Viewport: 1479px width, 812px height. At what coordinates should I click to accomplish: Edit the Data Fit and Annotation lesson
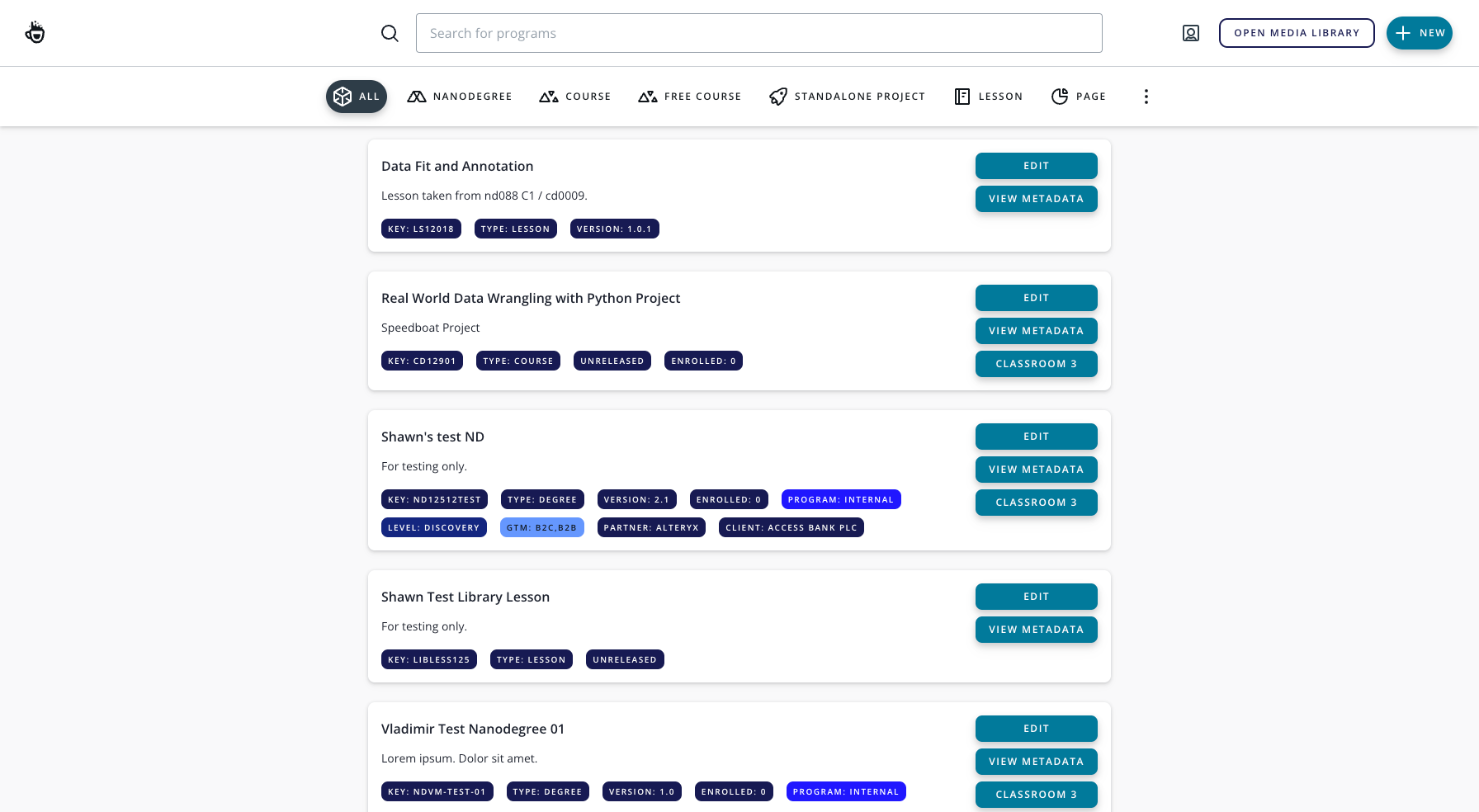point(1036,166)
